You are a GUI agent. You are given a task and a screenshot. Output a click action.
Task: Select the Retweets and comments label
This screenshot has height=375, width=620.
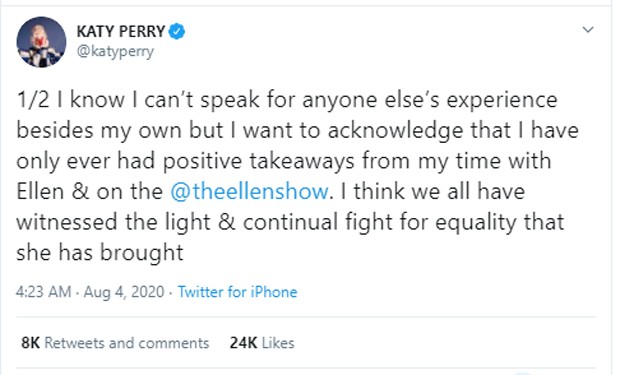click(127, 343)
